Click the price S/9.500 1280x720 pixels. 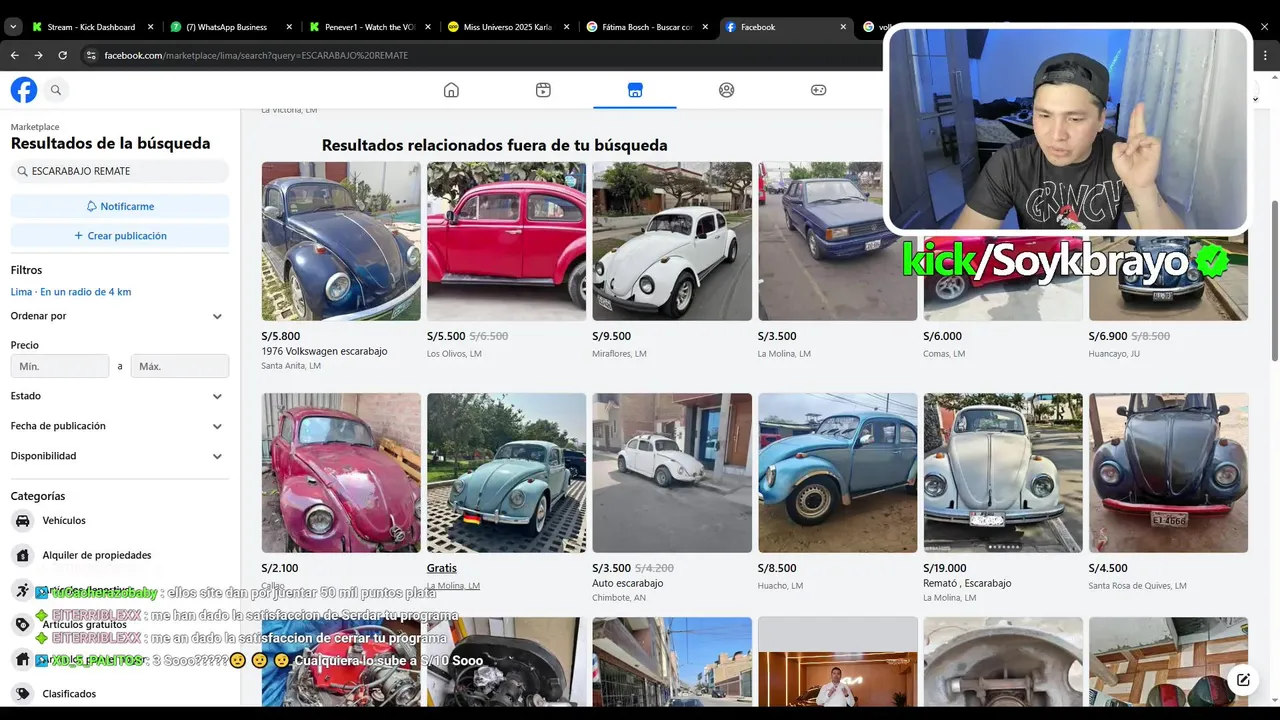[x=612, y=336]
